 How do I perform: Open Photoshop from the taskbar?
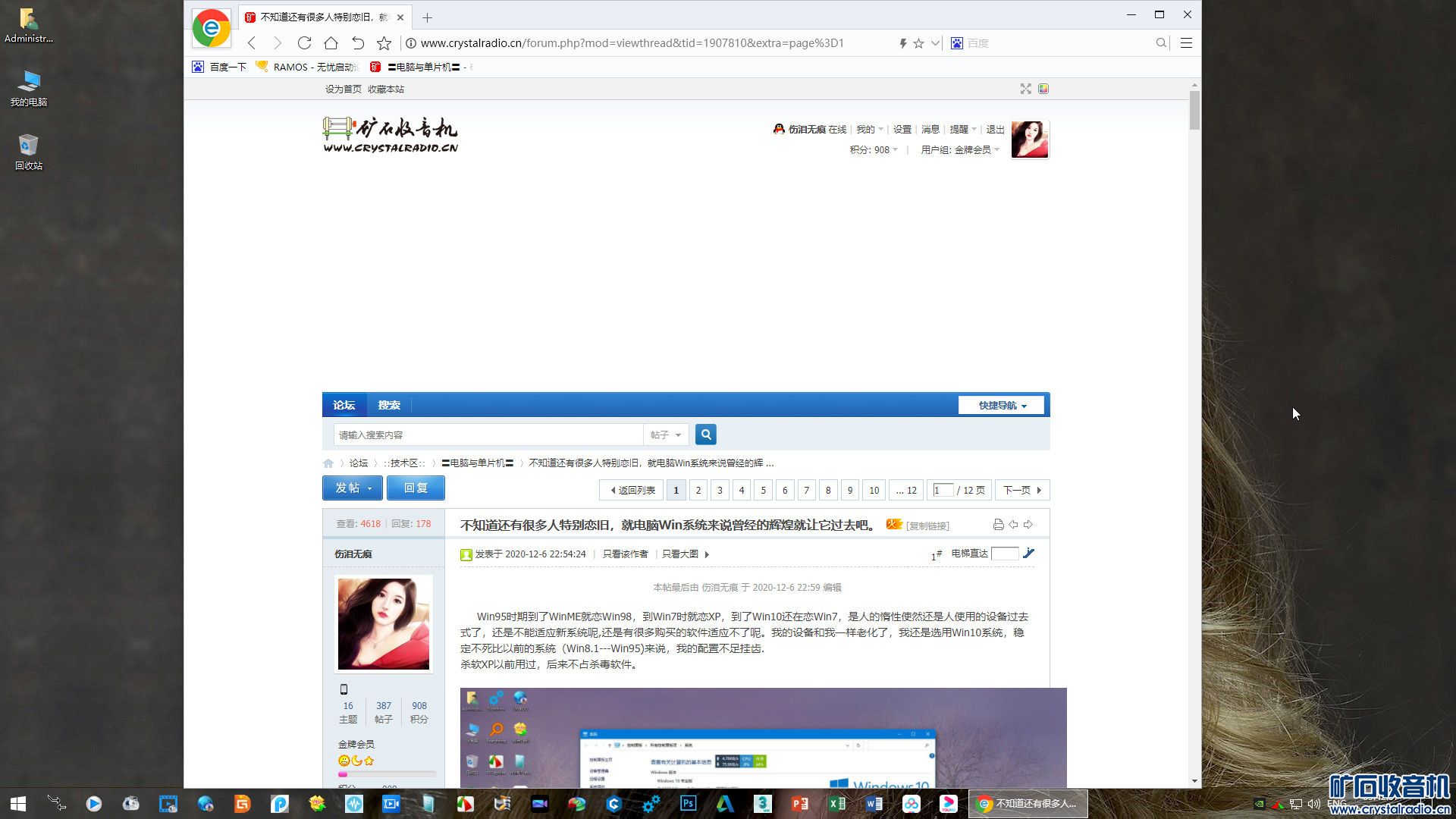pos(688,804)
